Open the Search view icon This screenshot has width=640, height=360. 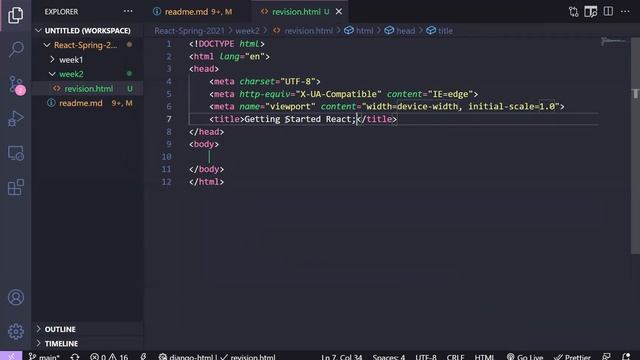point(16,49)
